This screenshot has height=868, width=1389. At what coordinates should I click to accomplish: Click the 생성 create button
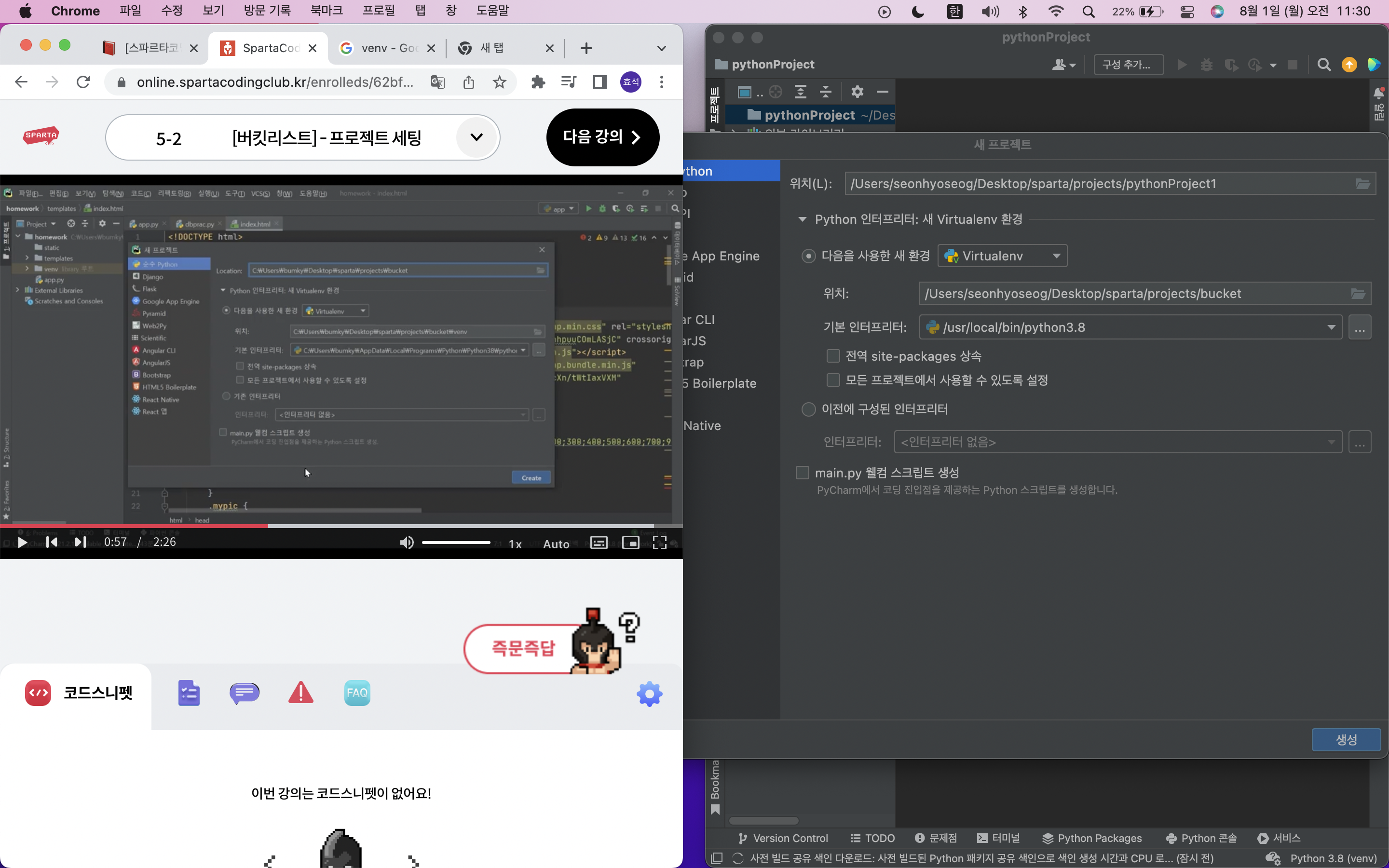1346,739
